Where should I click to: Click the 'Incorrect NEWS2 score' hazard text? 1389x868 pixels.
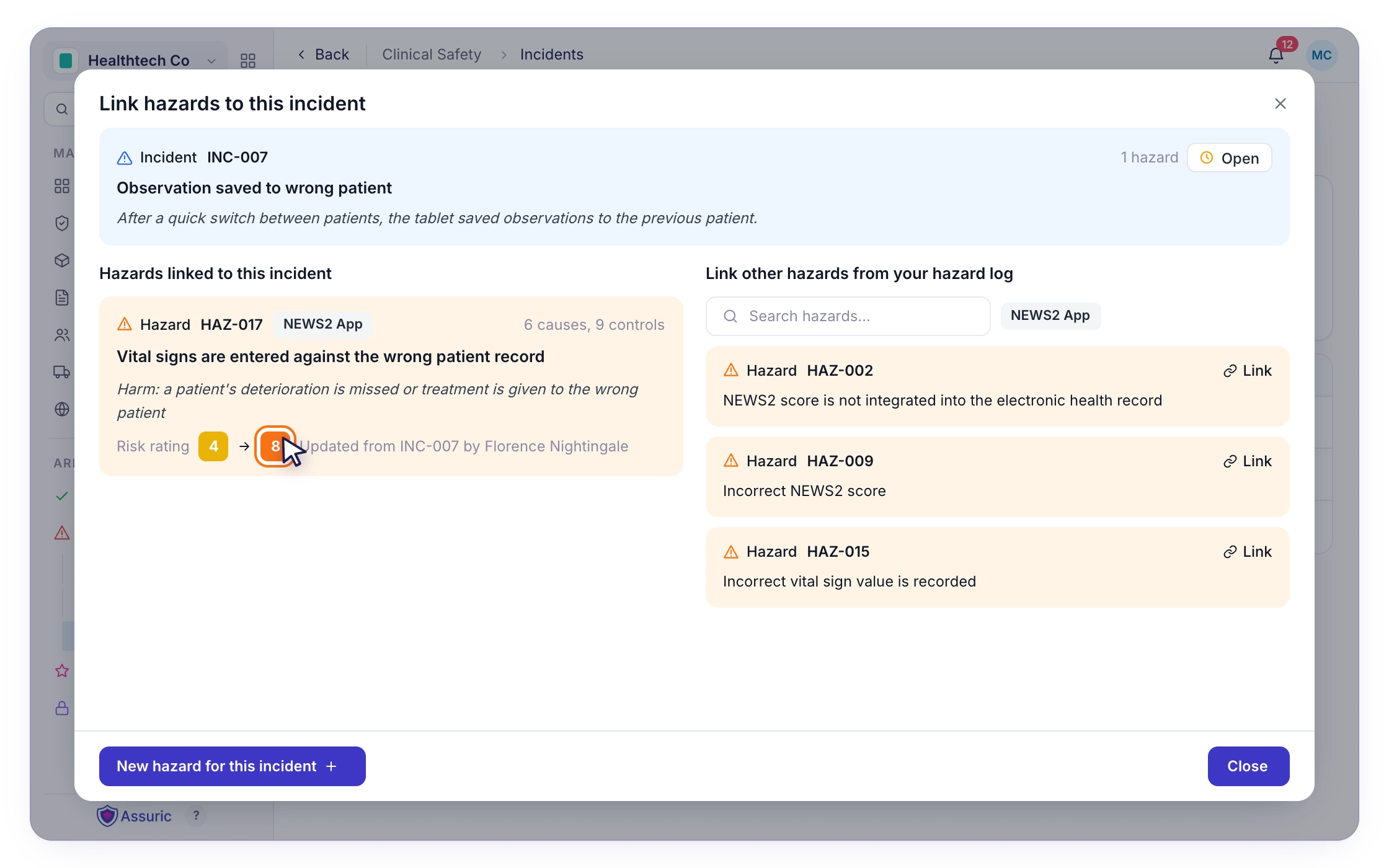pos(804,491)
